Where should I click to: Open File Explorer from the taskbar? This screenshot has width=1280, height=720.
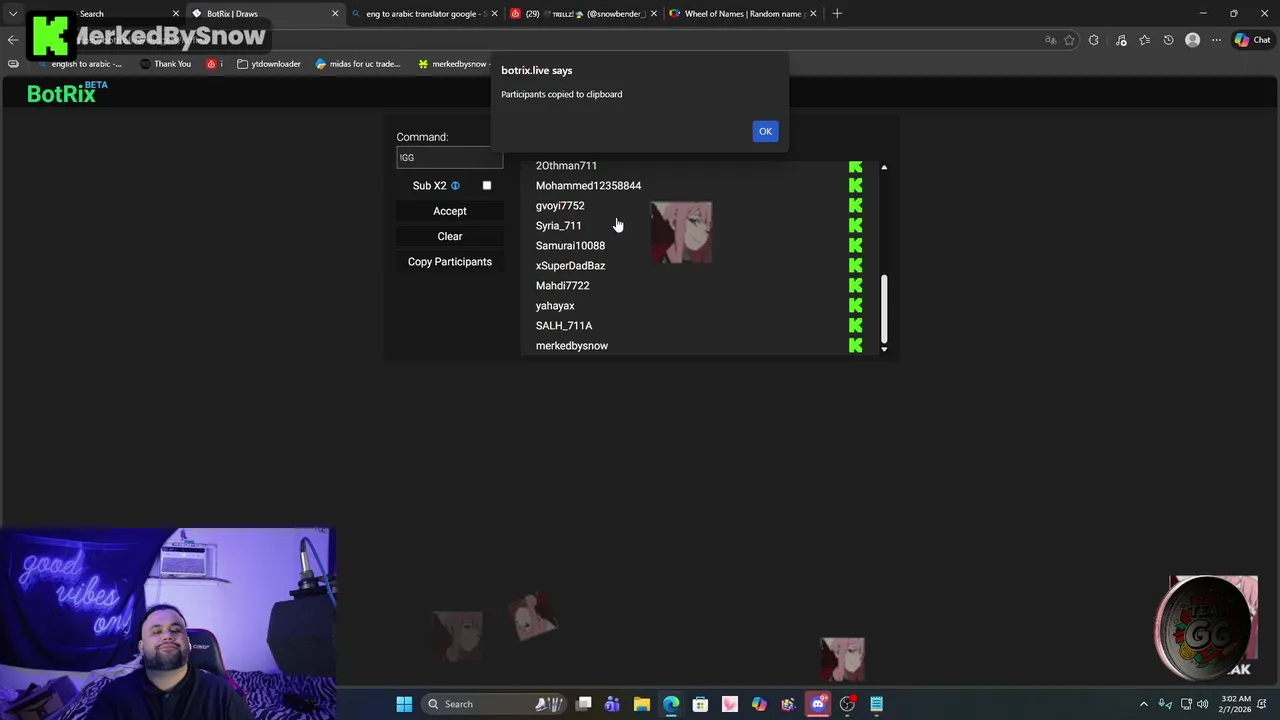pos(642,704)
